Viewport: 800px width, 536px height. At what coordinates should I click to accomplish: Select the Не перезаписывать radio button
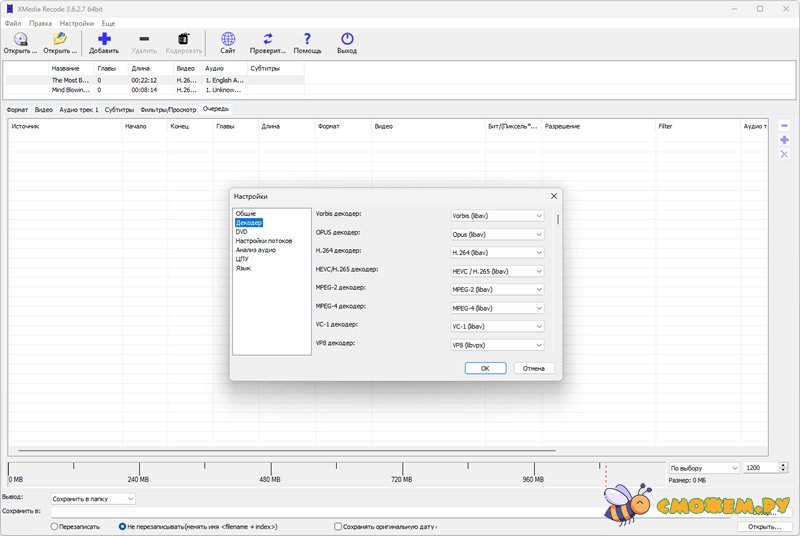(x=123, y=526)
